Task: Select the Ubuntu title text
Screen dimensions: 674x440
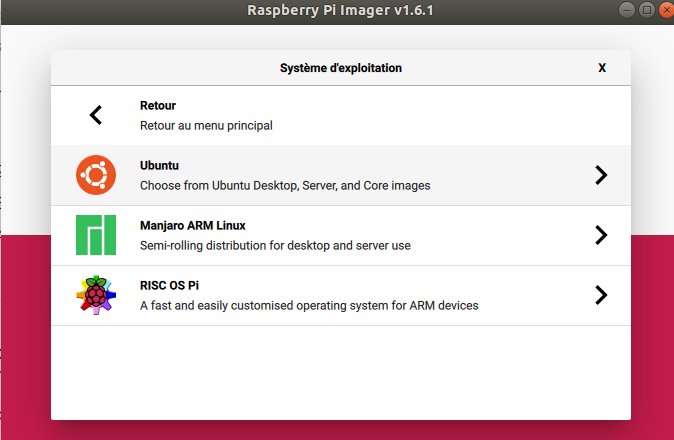Action: pos(159,165)
